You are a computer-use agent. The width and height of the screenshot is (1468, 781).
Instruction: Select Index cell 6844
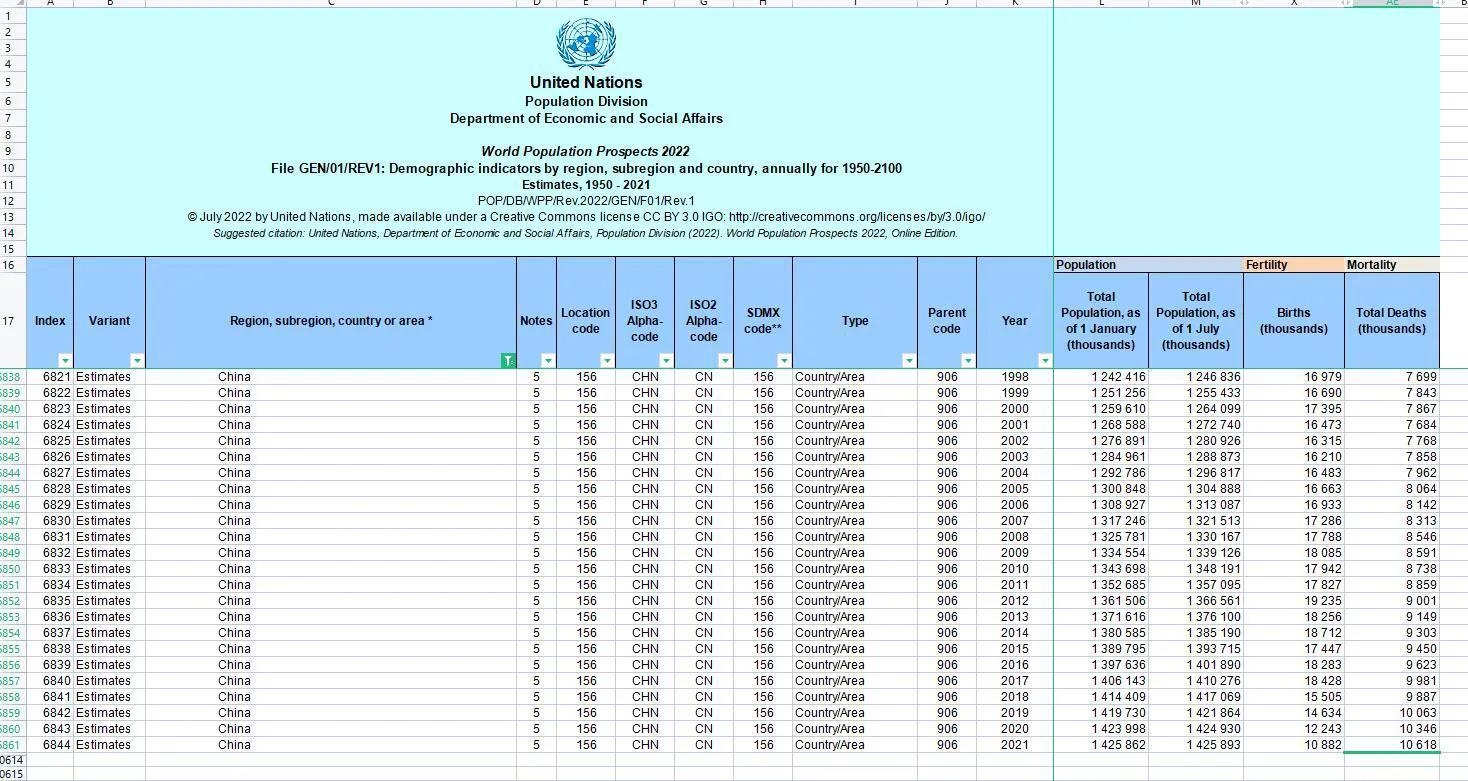tap(50, 745)
